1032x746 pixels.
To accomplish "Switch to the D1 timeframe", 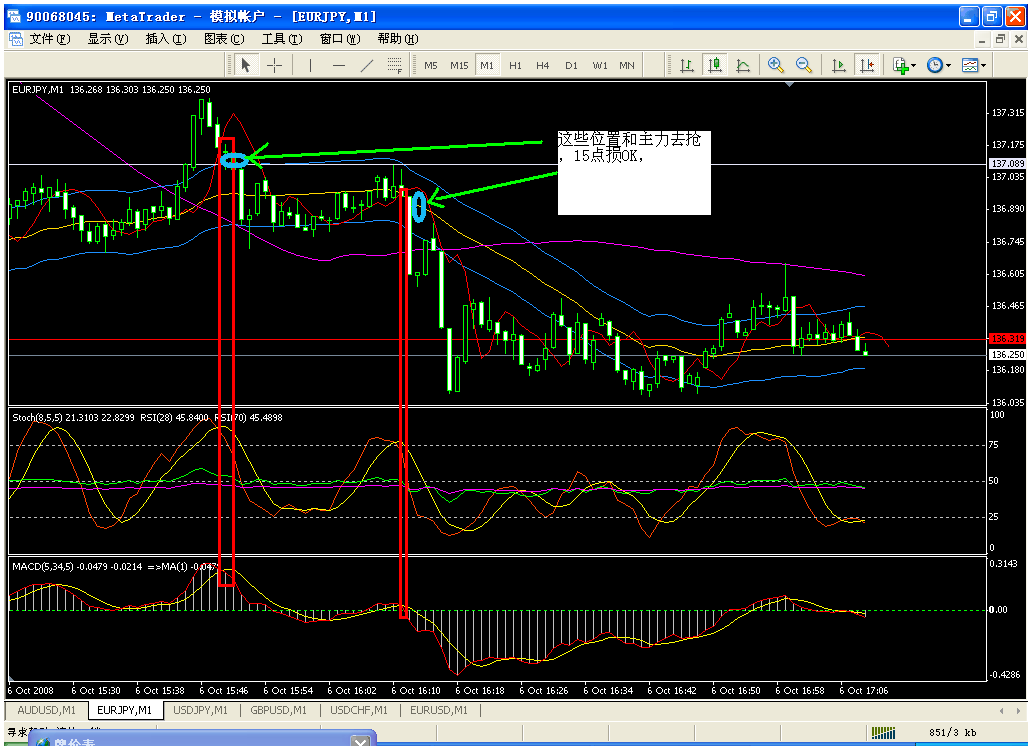I will coord(571,65).
